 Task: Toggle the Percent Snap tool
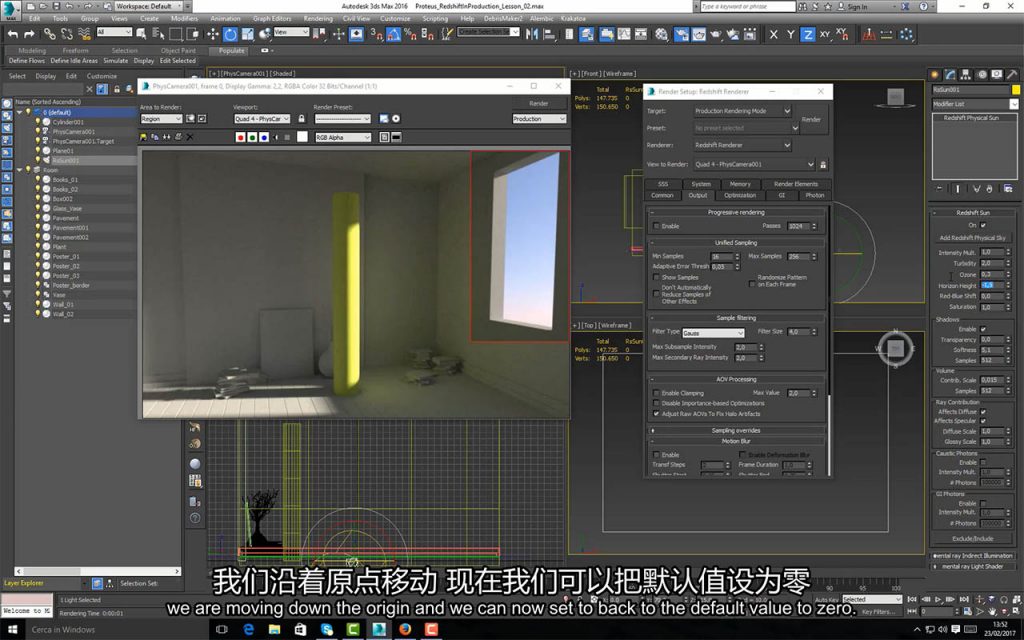point(410,34)
